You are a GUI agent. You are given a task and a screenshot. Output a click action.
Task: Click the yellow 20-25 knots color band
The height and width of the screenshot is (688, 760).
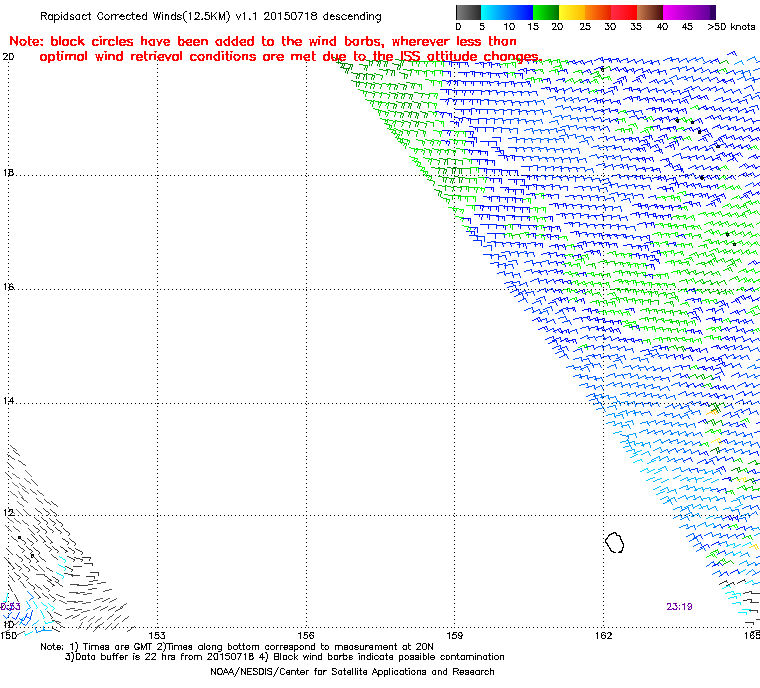[572, 12]
